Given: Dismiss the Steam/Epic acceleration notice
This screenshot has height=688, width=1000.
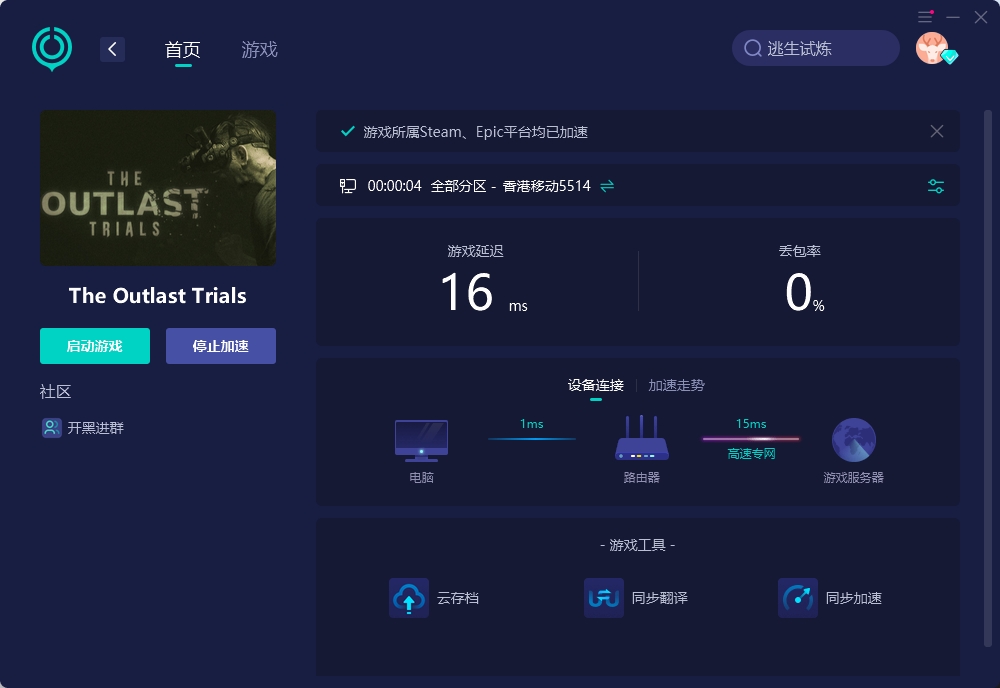Looking at the screenshot, I should [936, 131].
